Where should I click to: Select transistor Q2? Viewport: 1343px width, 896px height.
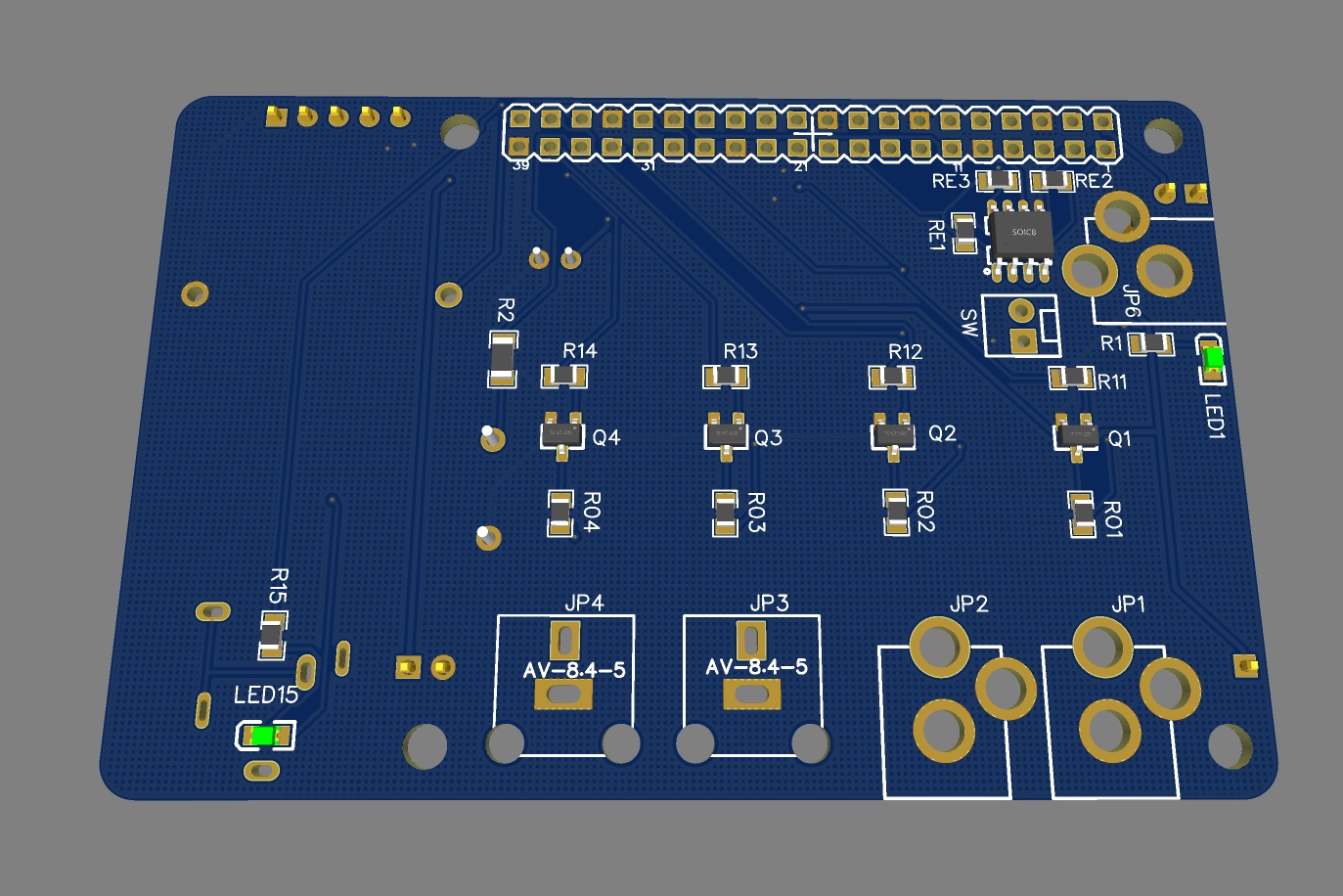pos(892,433)
